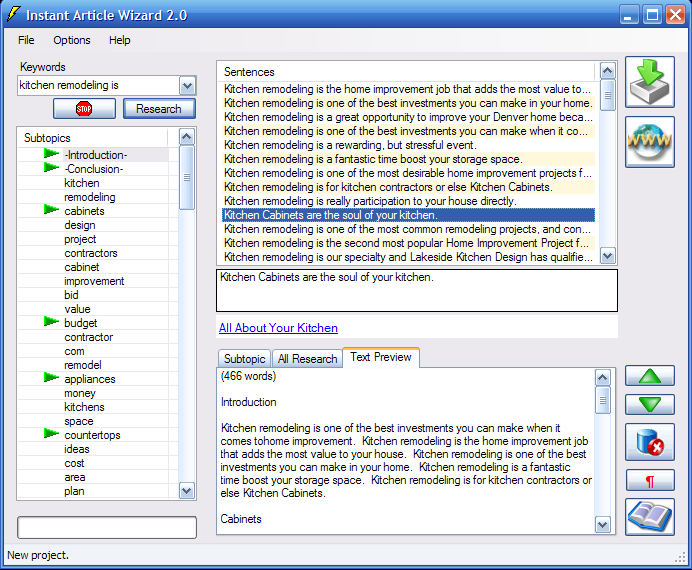Click green flag beside -Conclusion-

pos(51,168)
